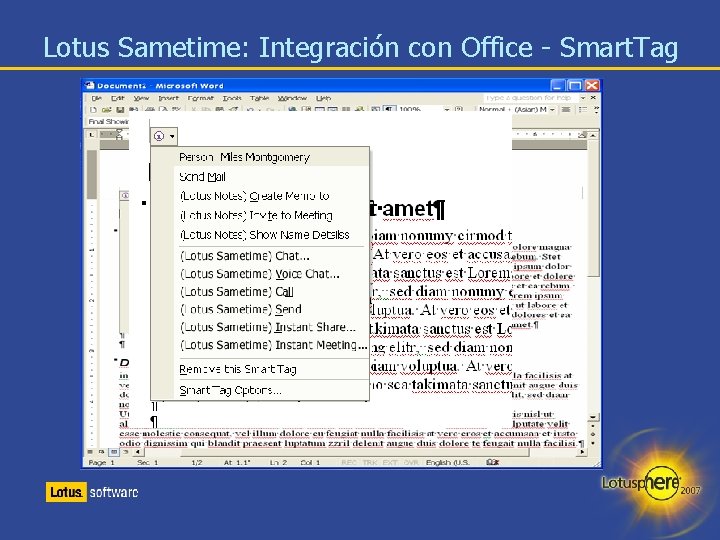This screenshot has width=720, height=540.
Task: Choose (Lotus Sametime) Send
Action: pyautogui.click(x=260, y=309)
